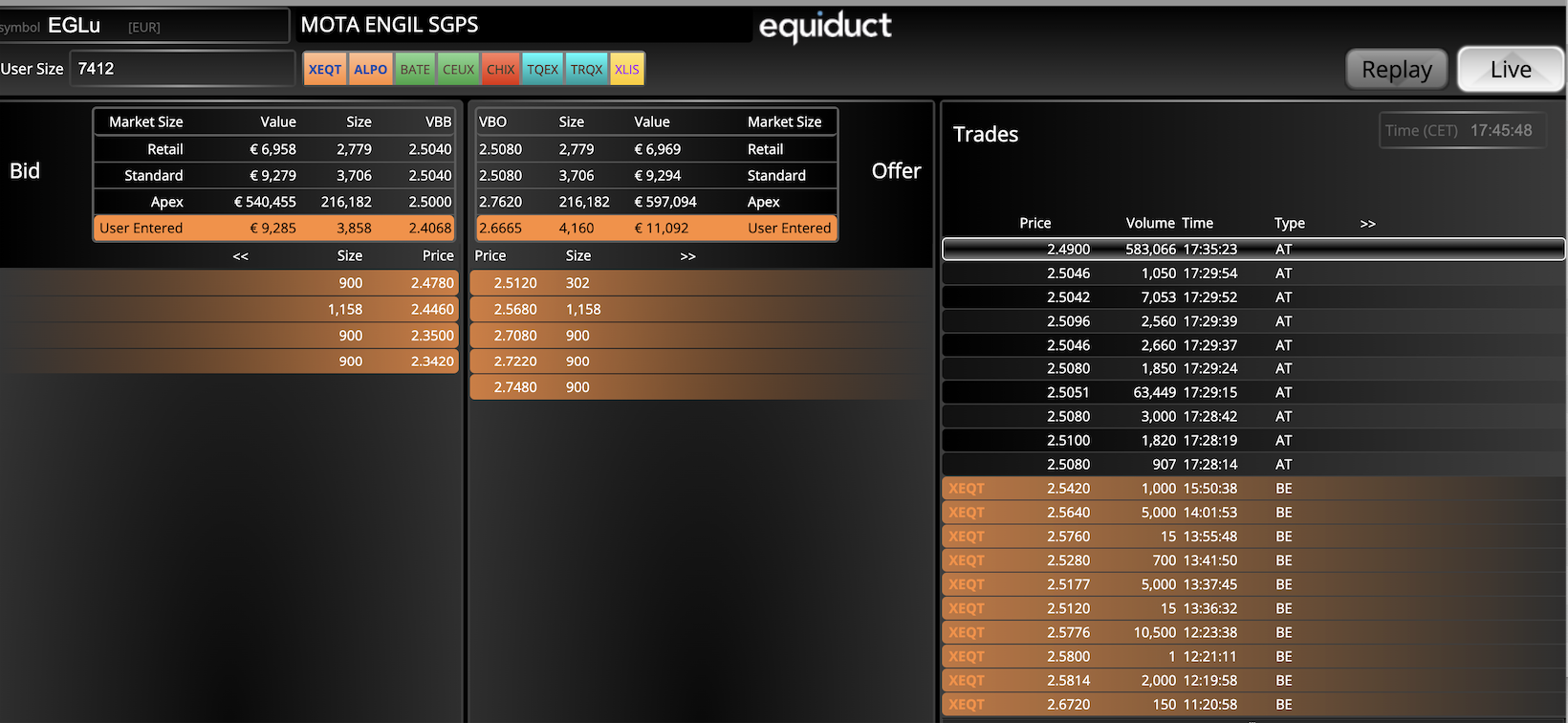Viewport: 1568px width, 723px height.
Task: Select the trade priced 2.6720
Action: 1253,704
